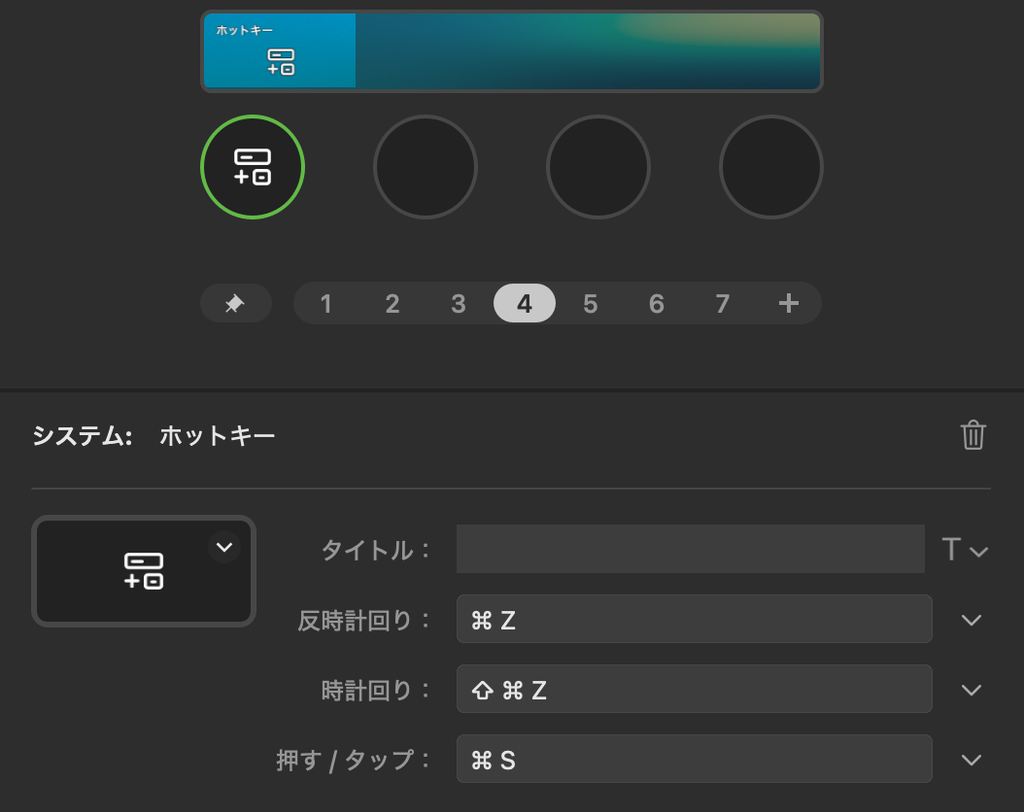Click the hotkey icon preview box

[144, 571]
